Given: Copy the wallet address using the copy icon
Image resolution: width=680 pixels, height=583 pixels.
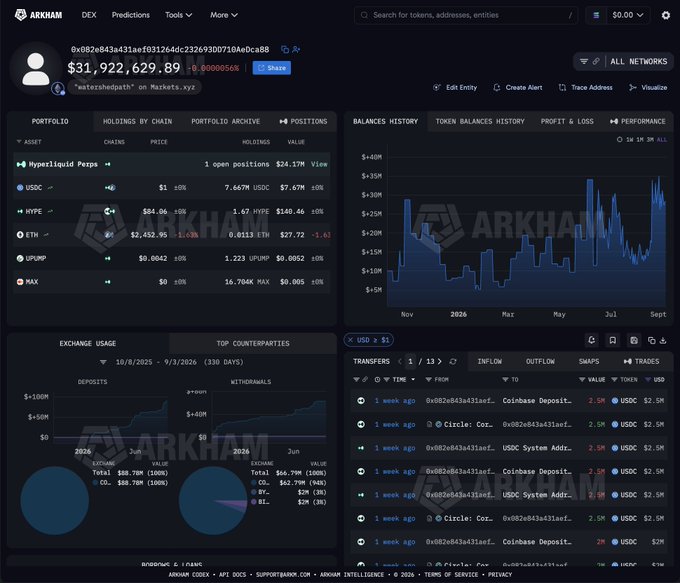Looking at the screenshot, I should tap(285, 49).
